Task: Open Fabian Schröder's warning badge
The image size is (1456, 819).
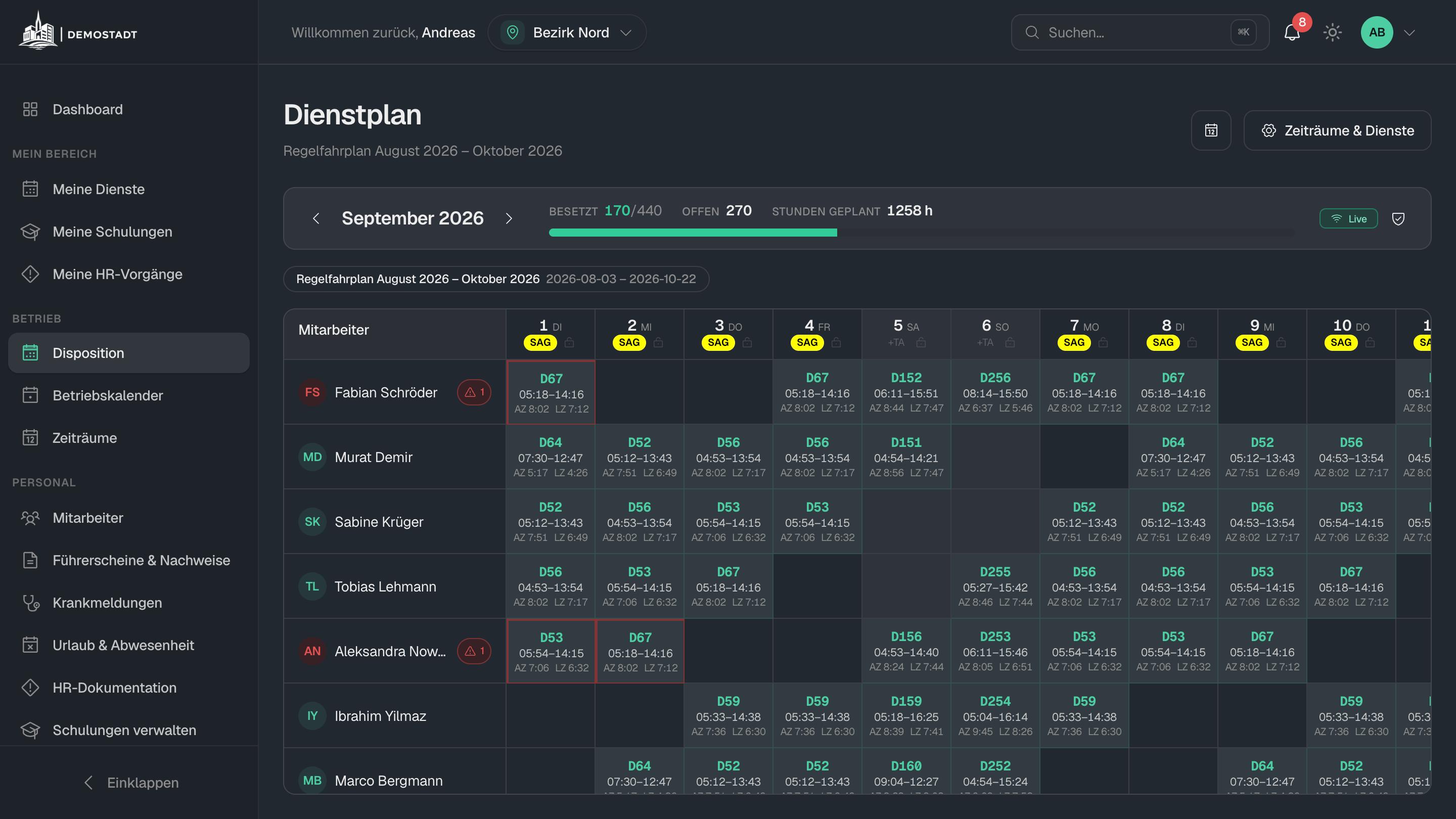Action: click(x=474, y=392)
